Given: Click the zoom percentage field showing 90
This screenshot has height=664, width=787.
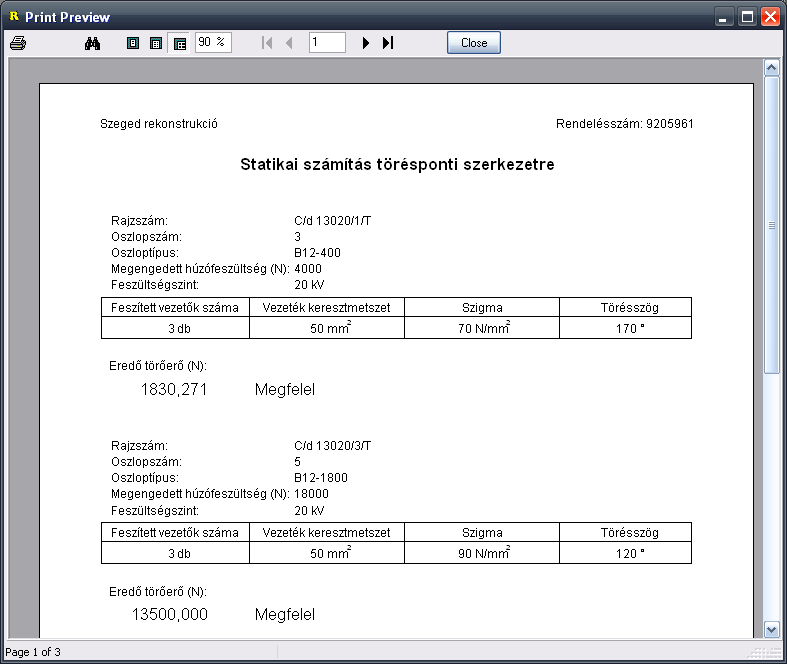Looking at the screenshot, I should (213, 42).
